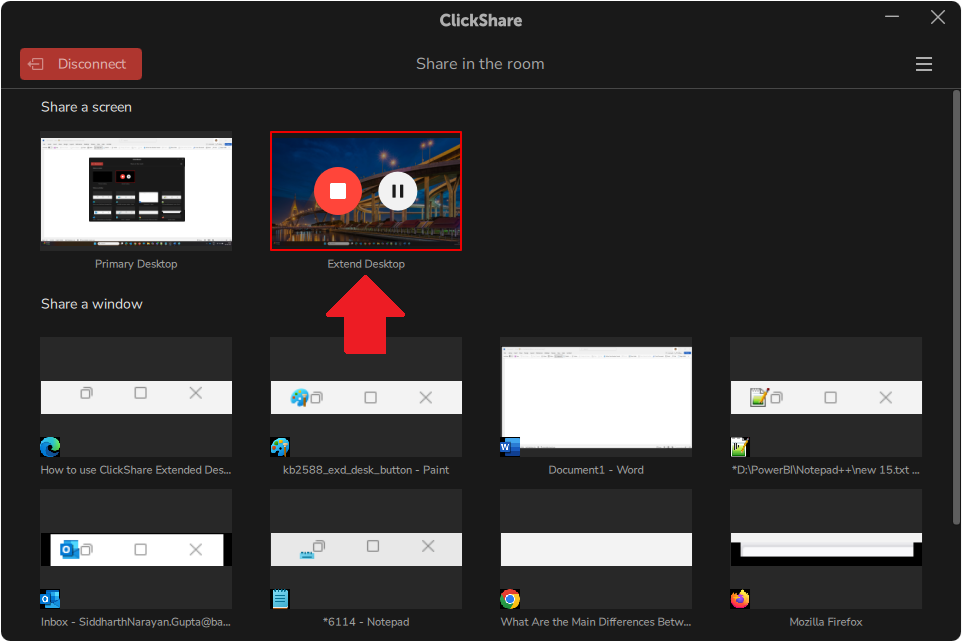
Task: Pause the Extend Desktop screen share
Action: [x=398, y=191]
